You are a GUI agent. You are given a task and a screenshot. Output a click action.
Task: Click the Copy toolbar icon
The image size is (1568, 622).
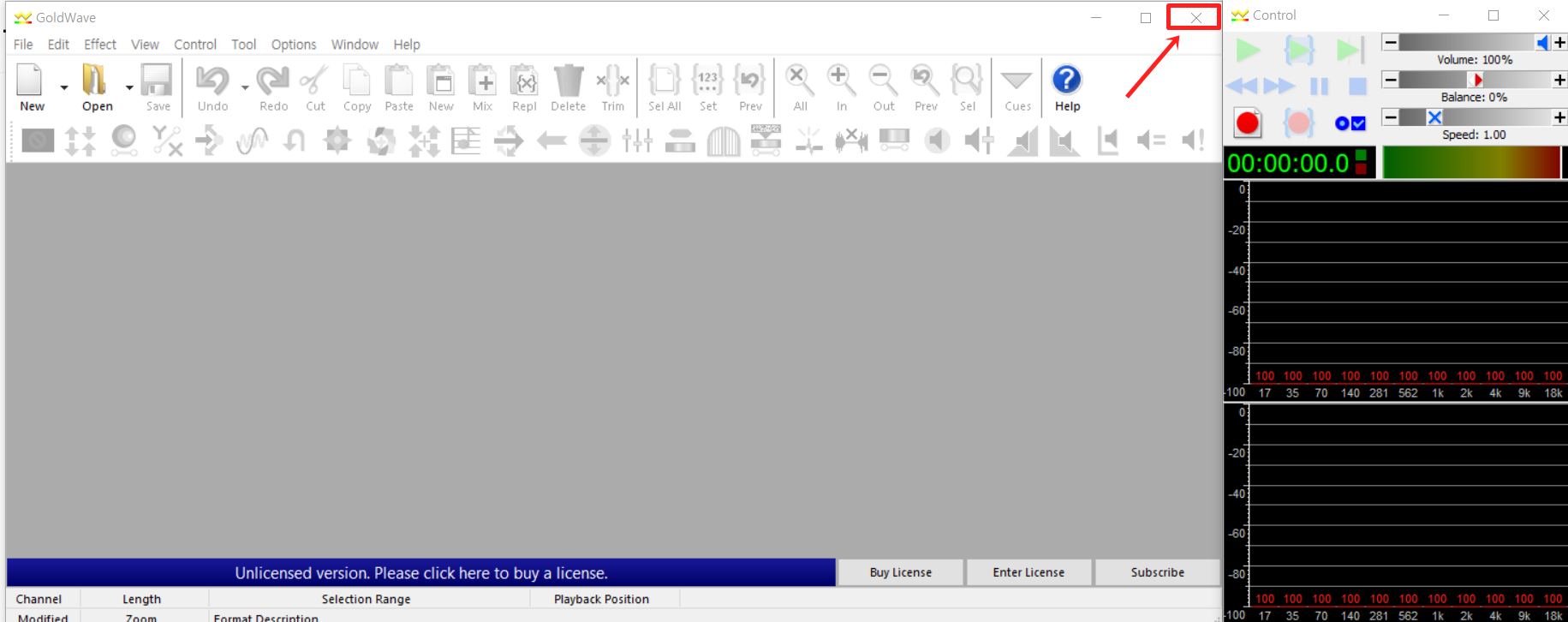[x=356, y=81]
